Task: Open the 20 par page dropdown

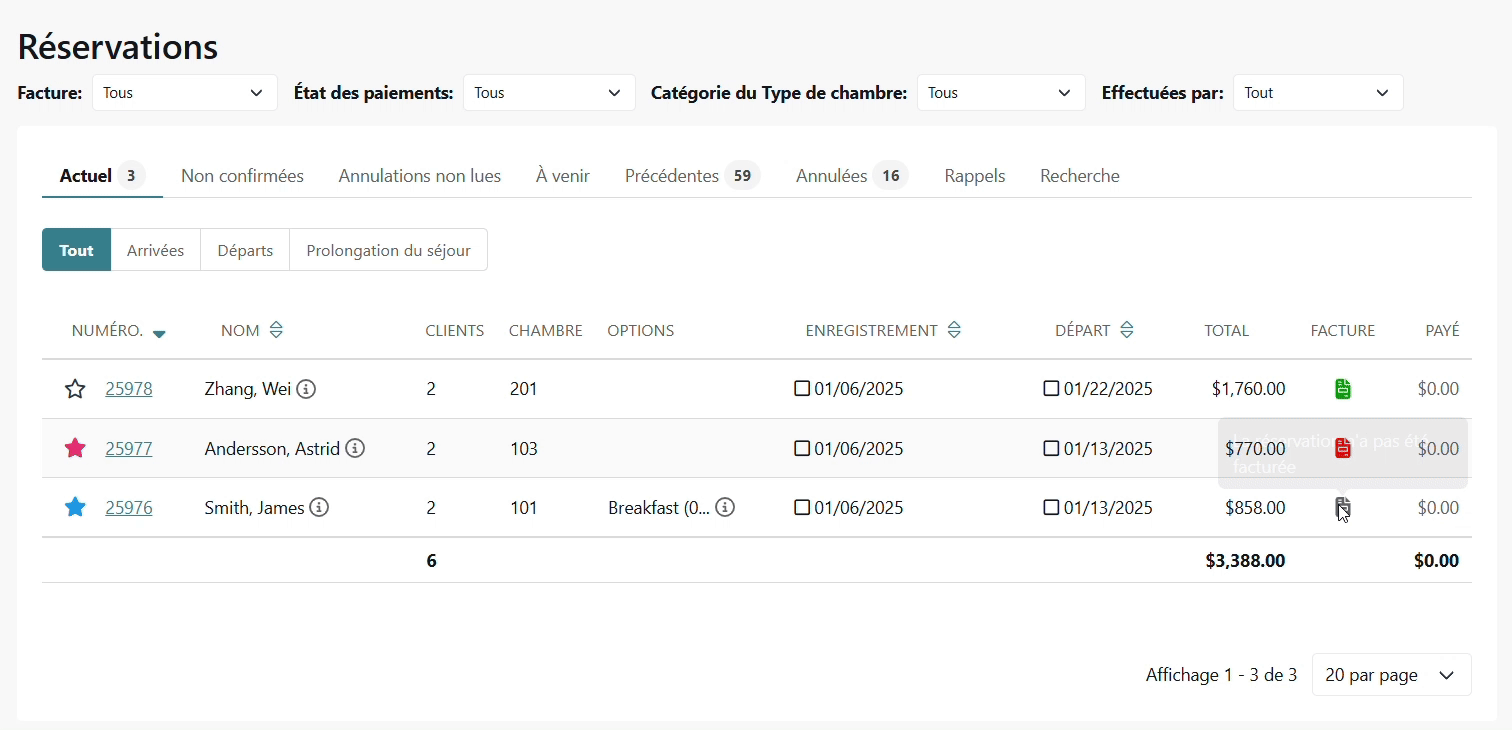Action: [1390, 675]
